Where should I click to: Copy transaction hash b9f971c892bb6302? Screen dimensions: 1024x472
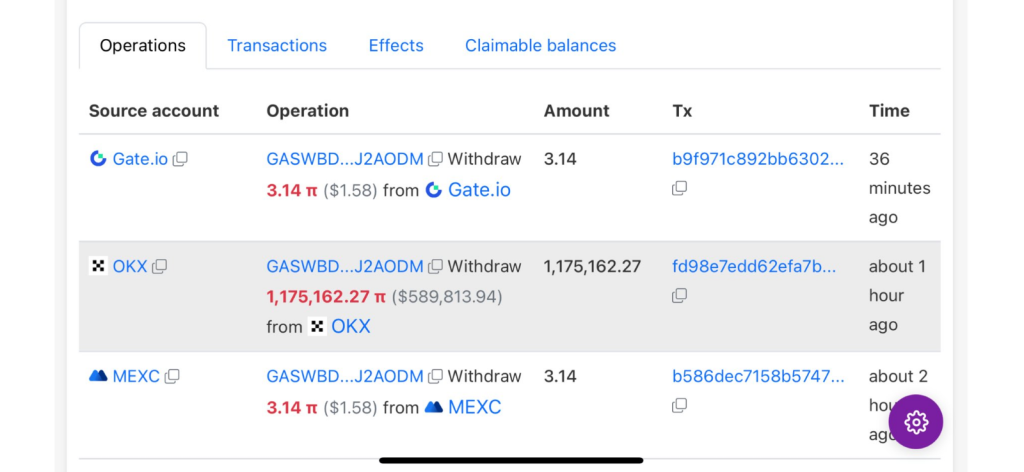679,188
